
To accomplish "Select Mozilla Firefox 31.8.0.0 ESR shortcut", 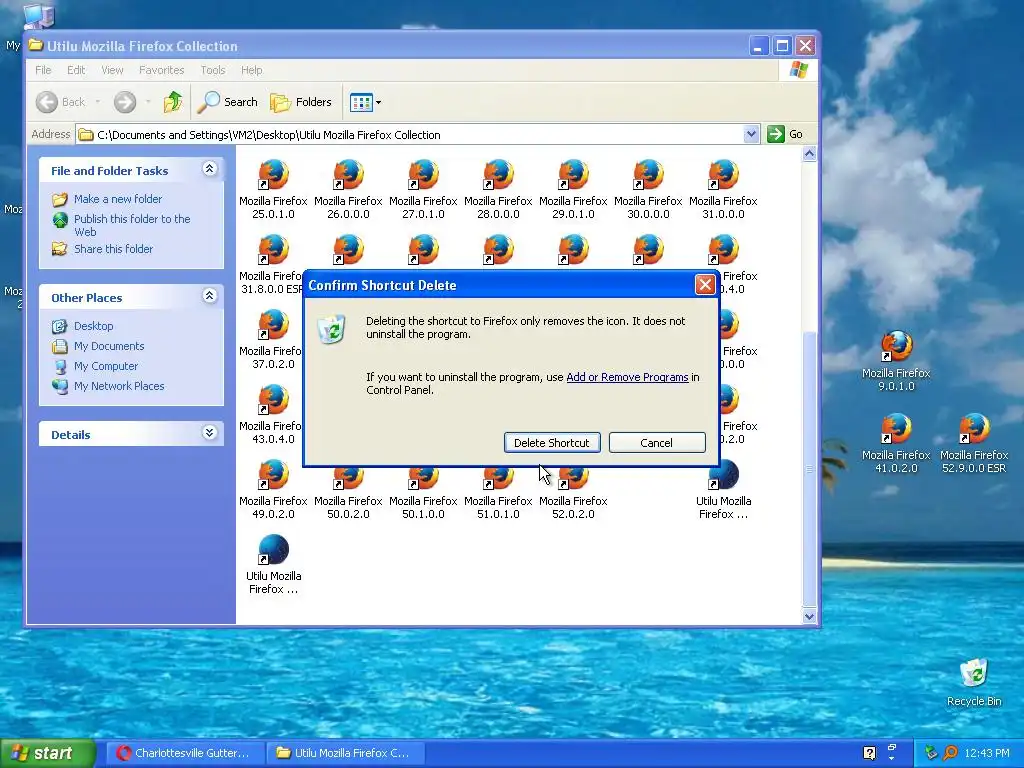I will (x=272, y=263).
